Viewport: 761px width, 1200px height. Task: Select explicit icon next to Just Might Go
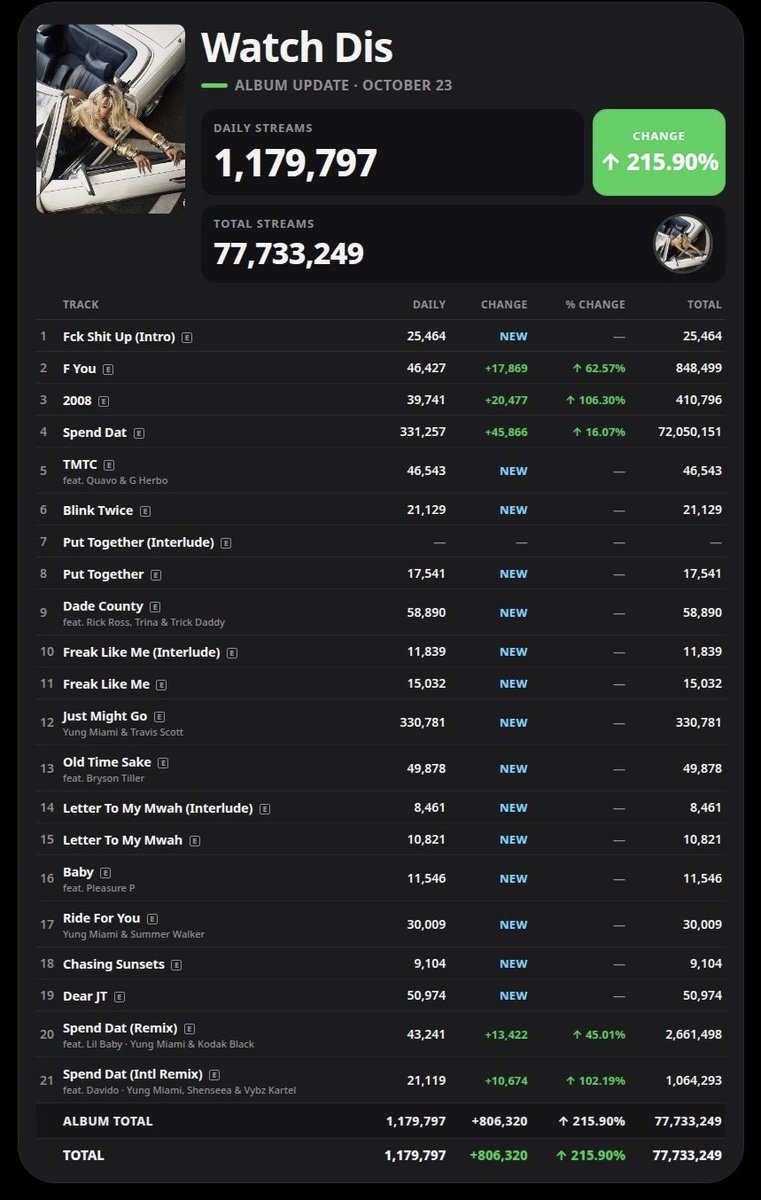click(159, 717)
